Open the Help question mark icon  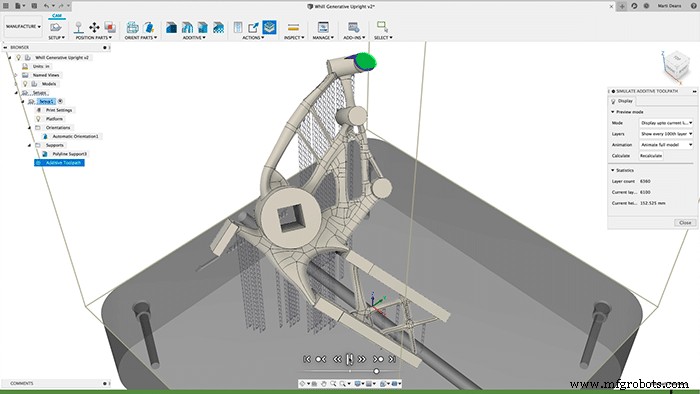point(693,6)
